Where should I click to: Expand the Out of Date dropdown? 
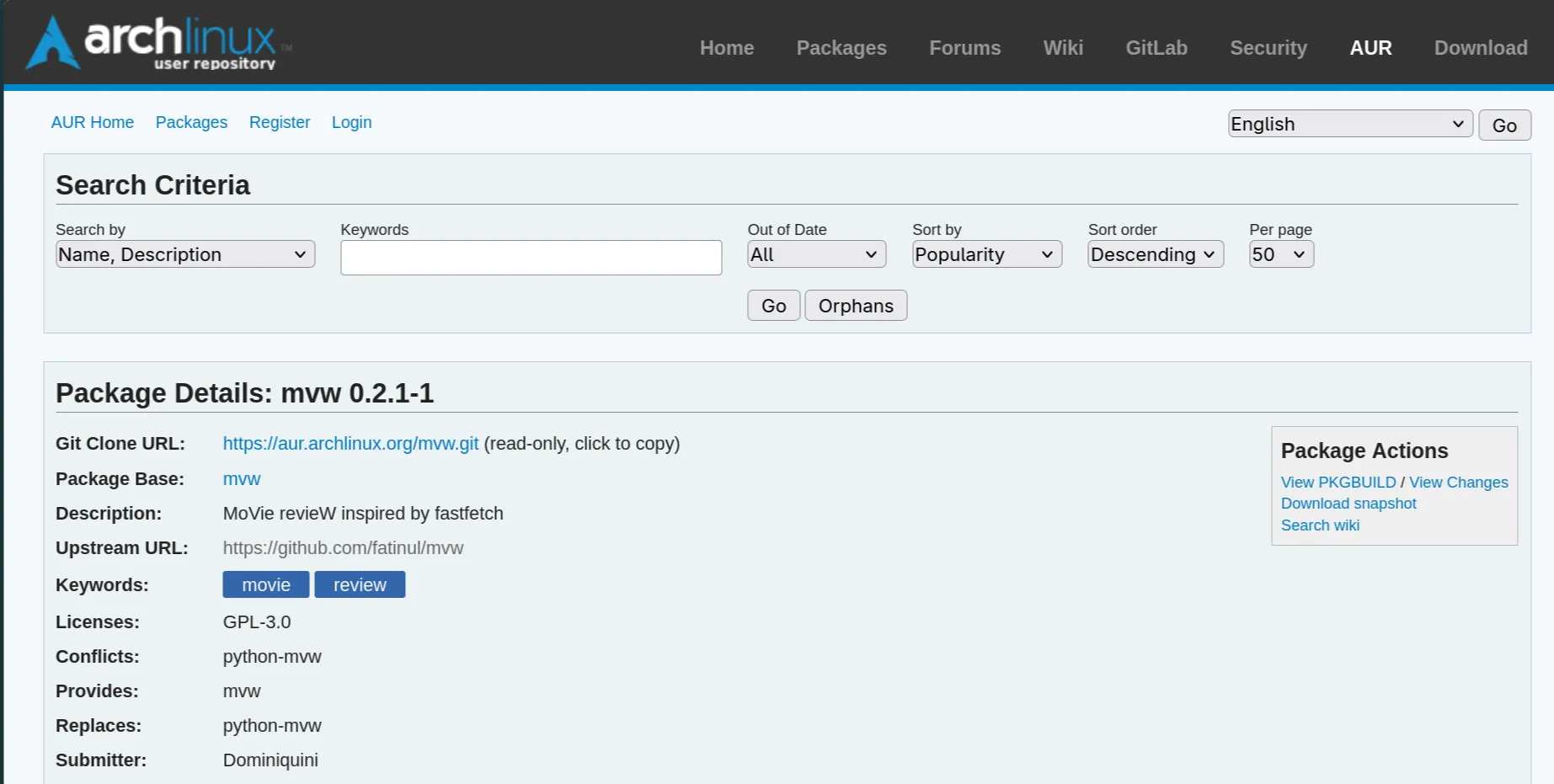click(815, 254)
